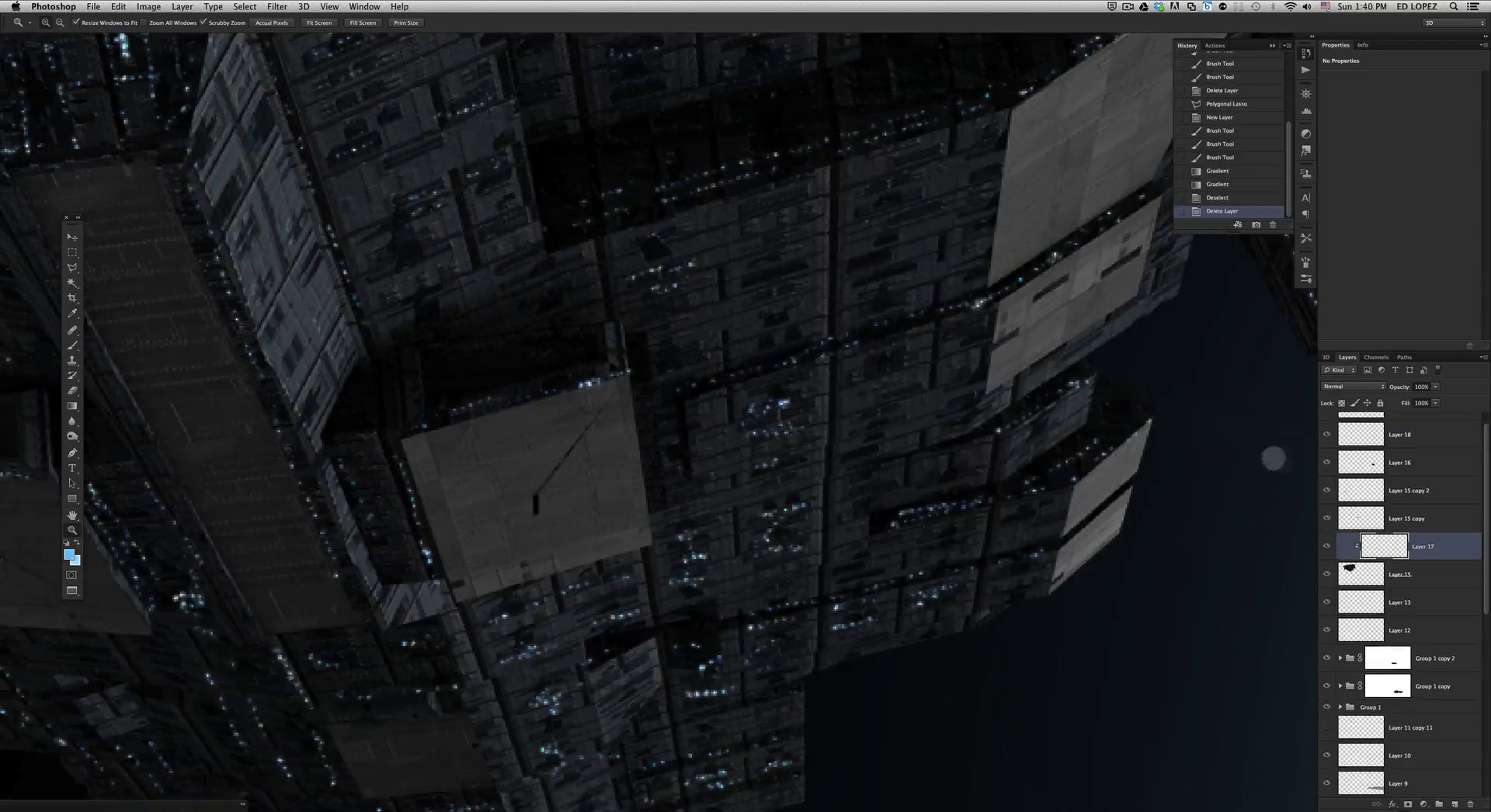Toggle Resize Windows to Fit checkbox
Image resolution: width=1491 pixels, height=812 pixels.
click(76, 23)
